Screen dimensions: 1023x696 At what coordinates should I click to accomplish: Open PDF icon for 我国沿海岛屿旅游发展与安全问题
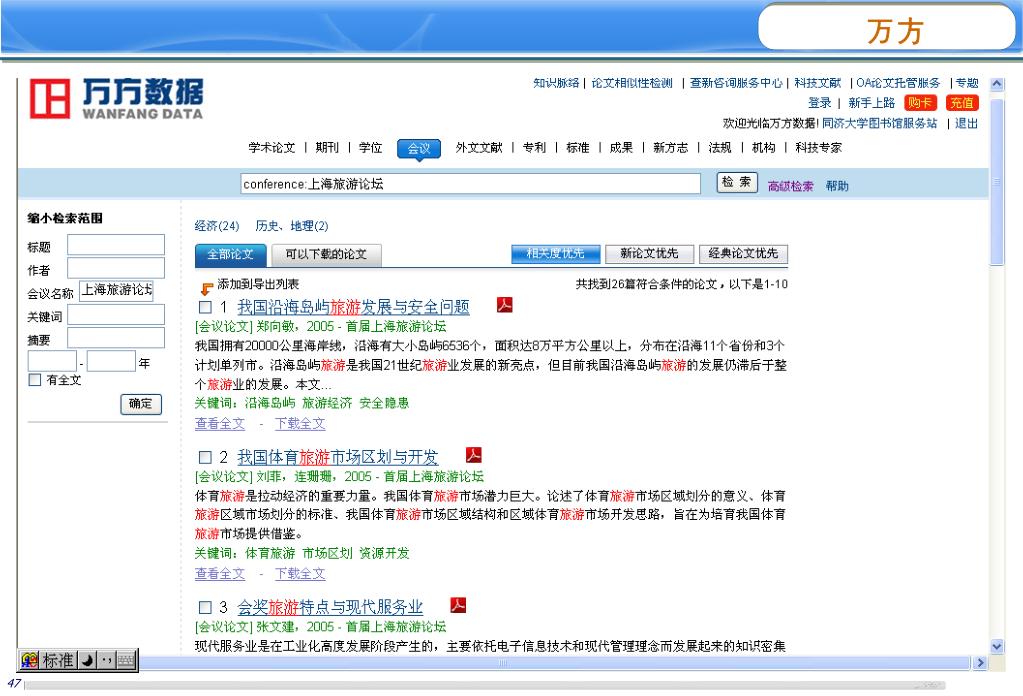coord(504,305)
